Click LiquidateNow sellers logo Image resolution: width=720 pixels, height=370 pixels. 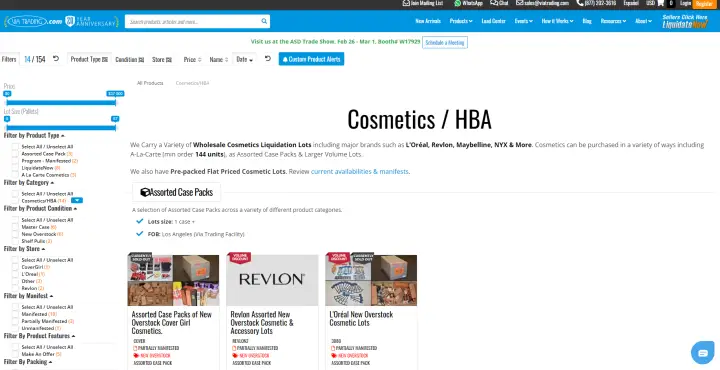685,21
